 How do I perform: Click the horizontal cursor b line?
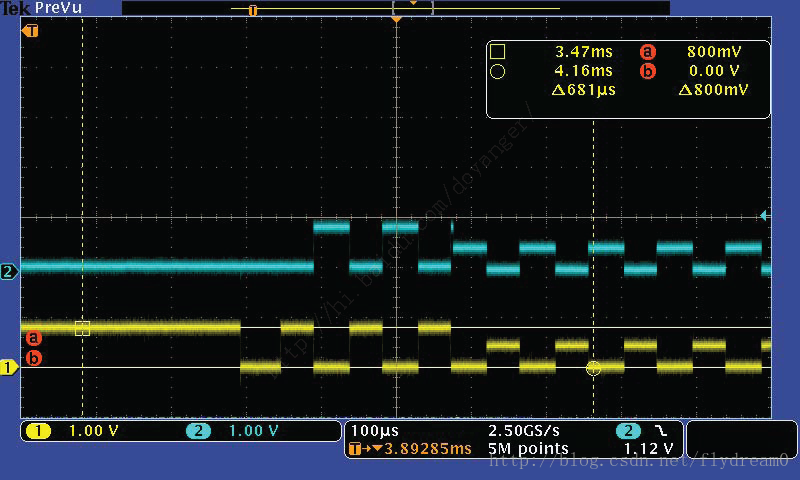pyautogui.click(x=396, y=367)
